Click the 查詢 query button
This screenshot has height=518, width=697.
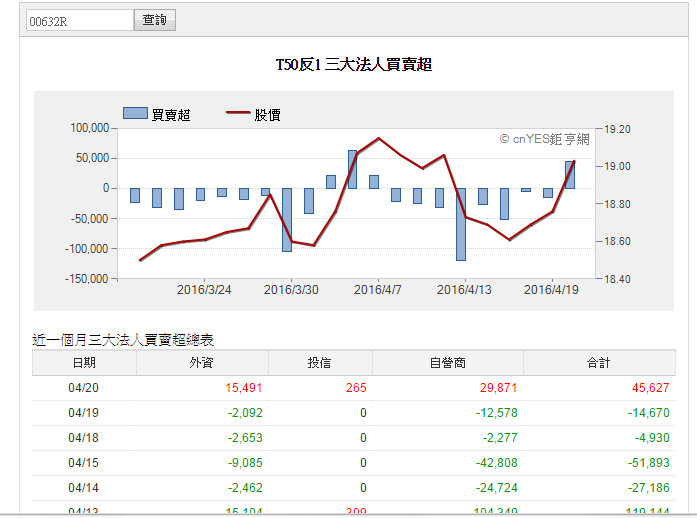(155, 20)
